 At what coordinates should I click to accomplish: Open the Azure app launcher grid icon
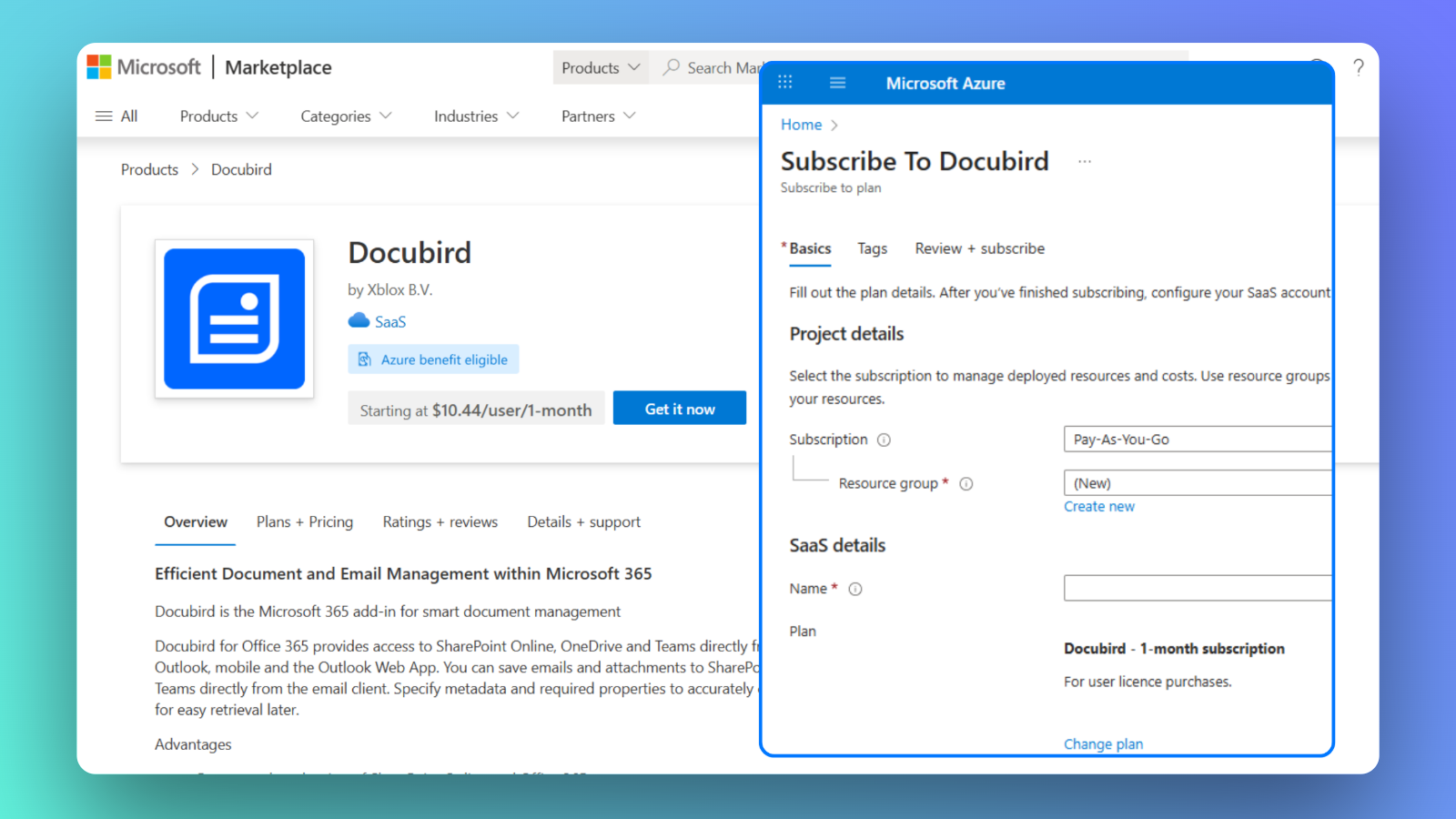(x=785, y=83)
